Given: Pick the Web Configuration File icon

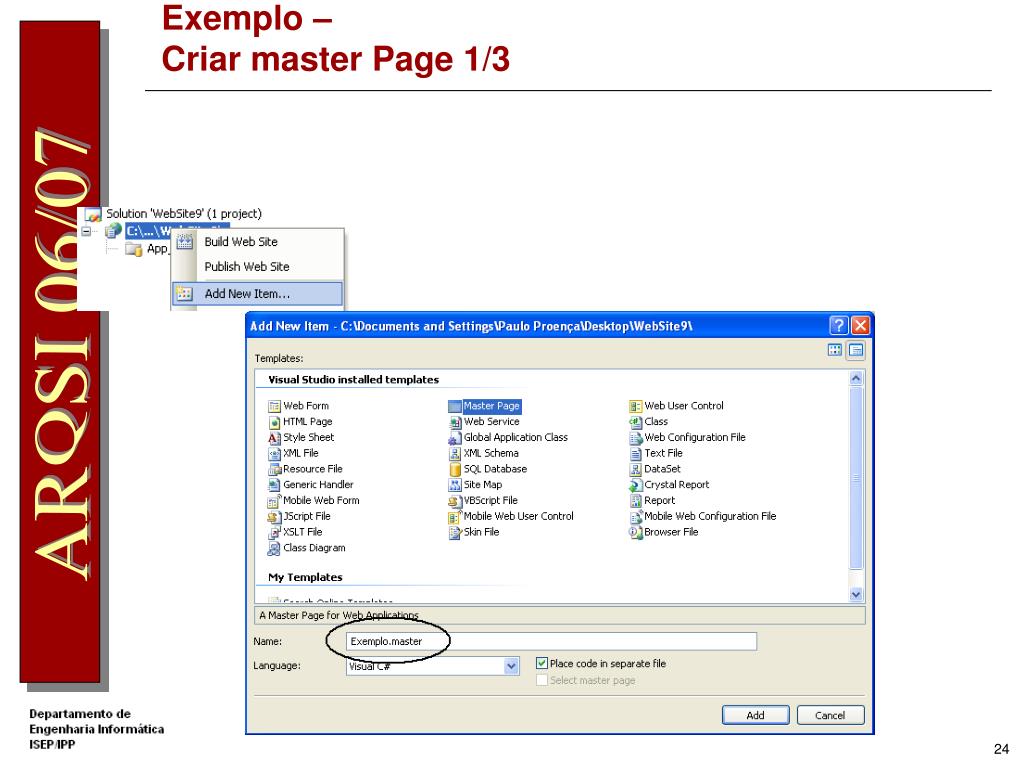Looking at the screenshot, I should [635, 438].
